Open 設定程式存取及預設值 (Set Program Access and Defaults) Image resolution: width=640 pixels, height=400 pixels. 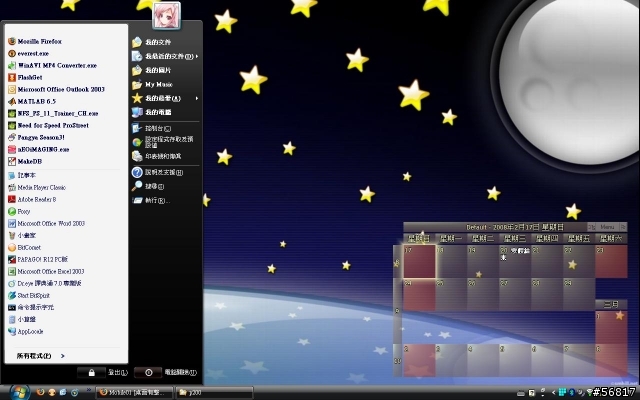pyautogui.click(x=163, y=142)
